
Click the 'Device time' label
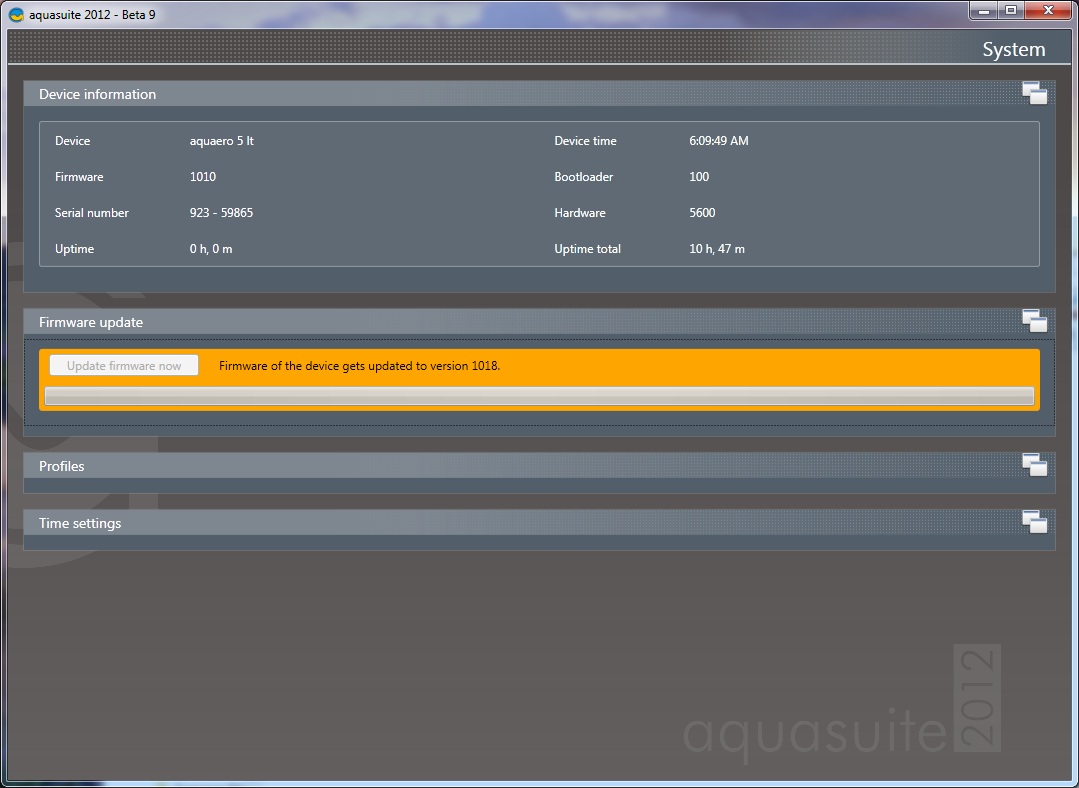tap(586, 140)
